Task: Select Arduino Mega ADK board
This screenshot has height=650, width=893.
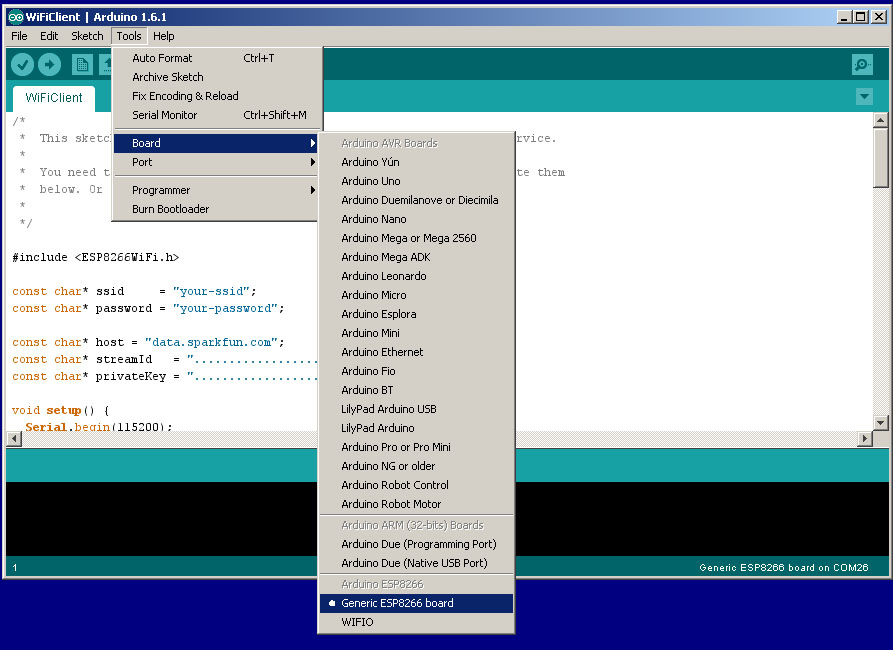Action: tap(416, 257)
